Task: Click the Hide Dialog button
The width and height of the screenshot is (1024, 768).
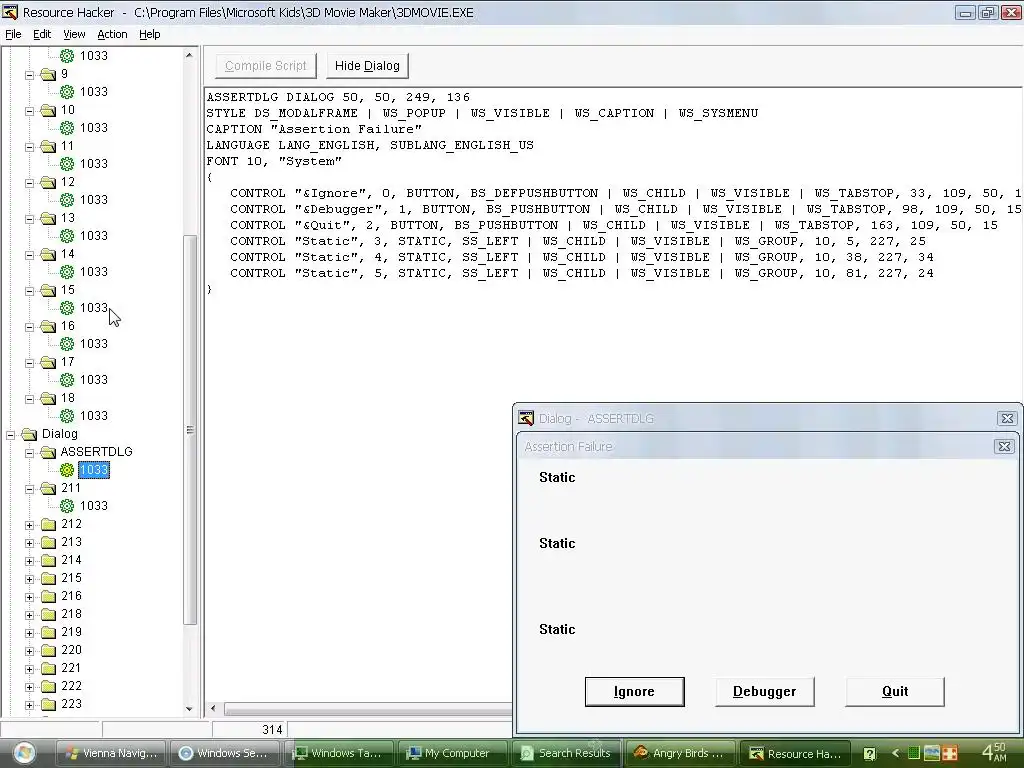Action: [x=367, y=65]
